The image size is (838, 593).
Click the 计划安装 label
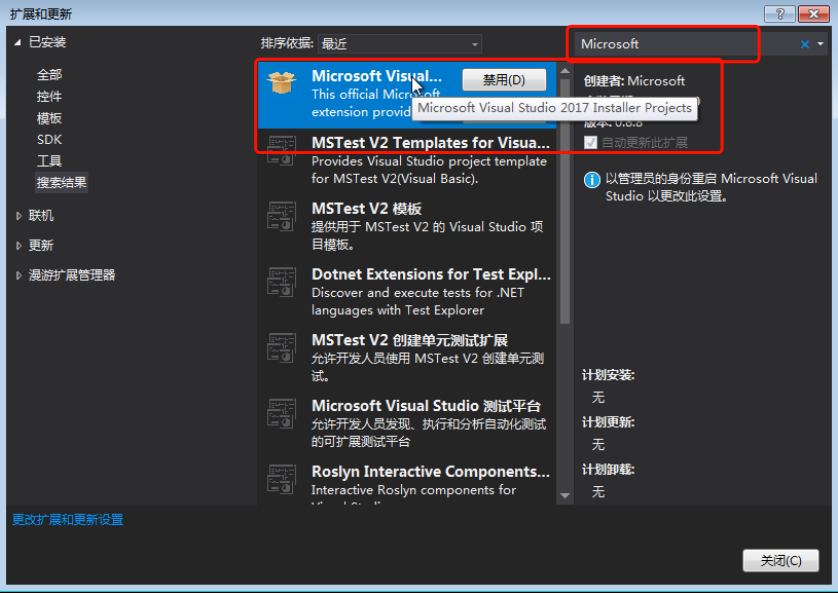608,375
